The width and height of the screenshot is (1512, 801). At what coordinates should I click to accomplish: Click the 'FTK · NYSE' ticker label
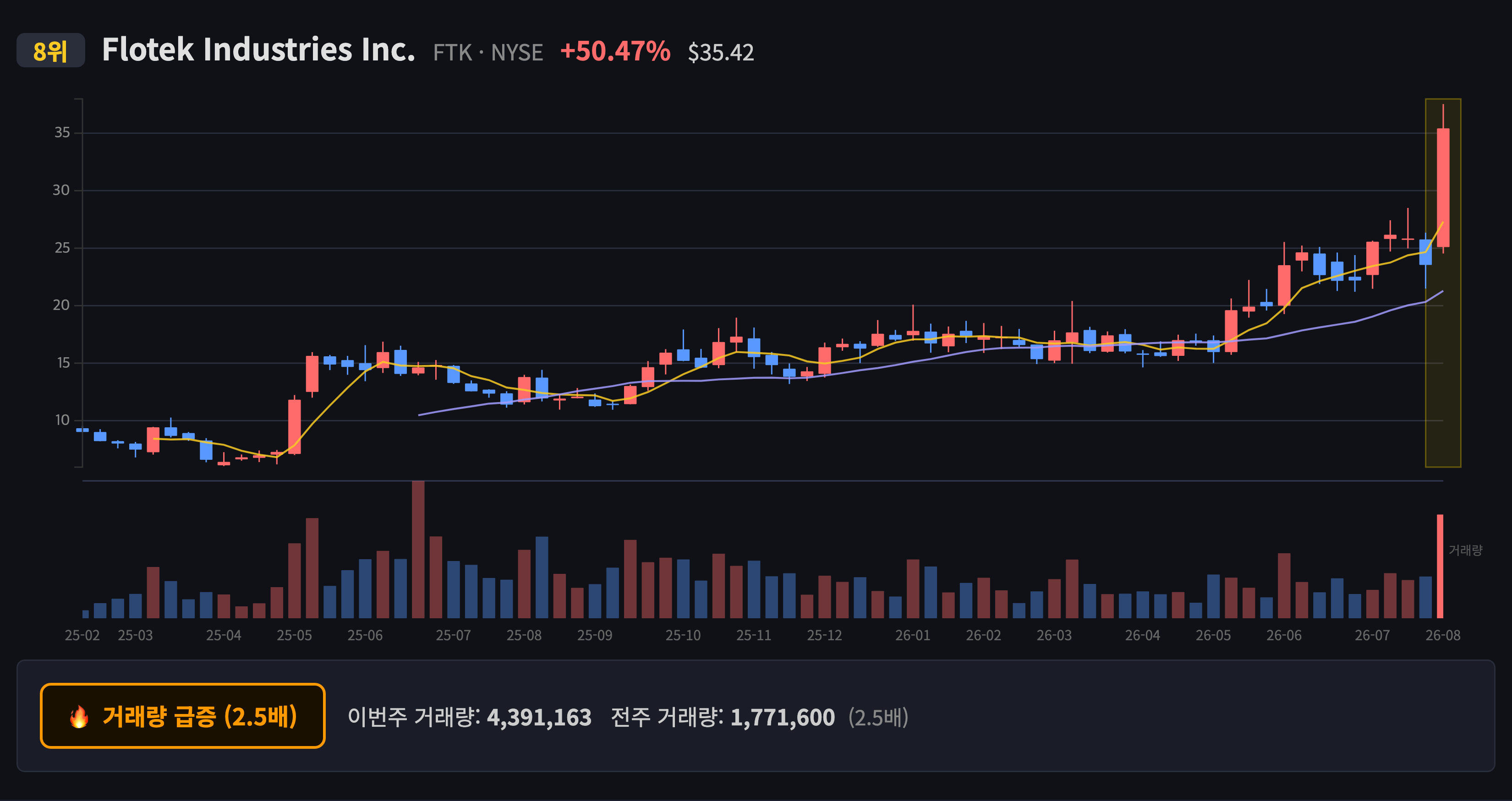click(488, 53)
